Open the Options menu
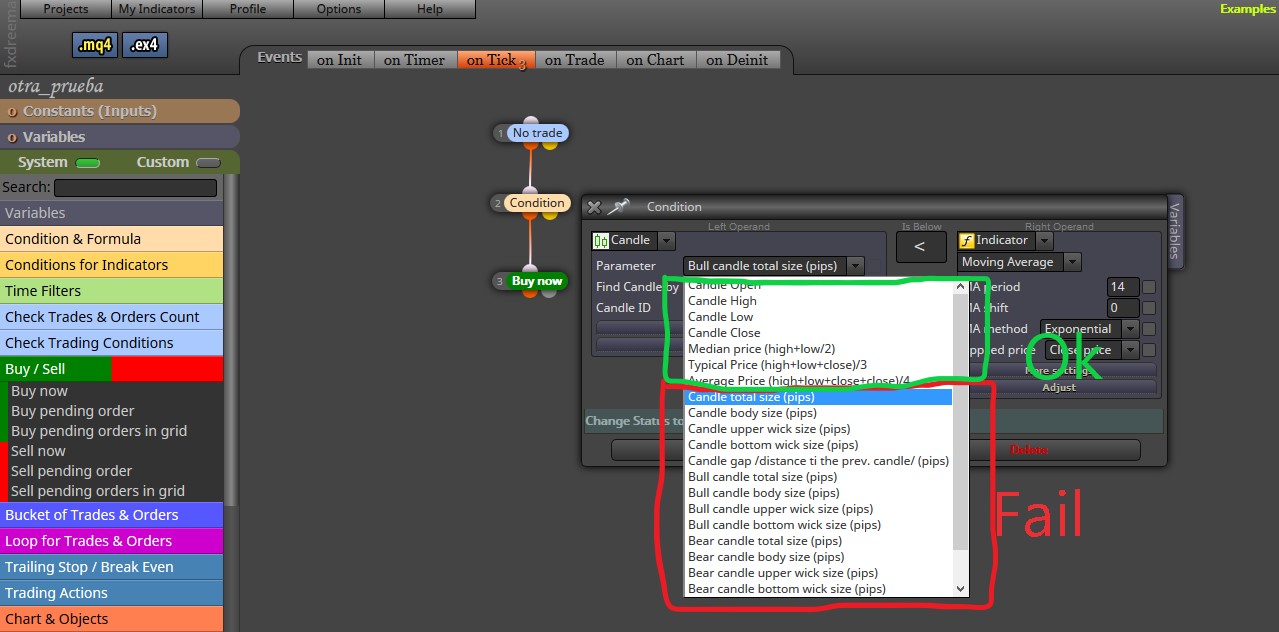The width and height of the screenshot is (1279, 632). click(339, 9)
